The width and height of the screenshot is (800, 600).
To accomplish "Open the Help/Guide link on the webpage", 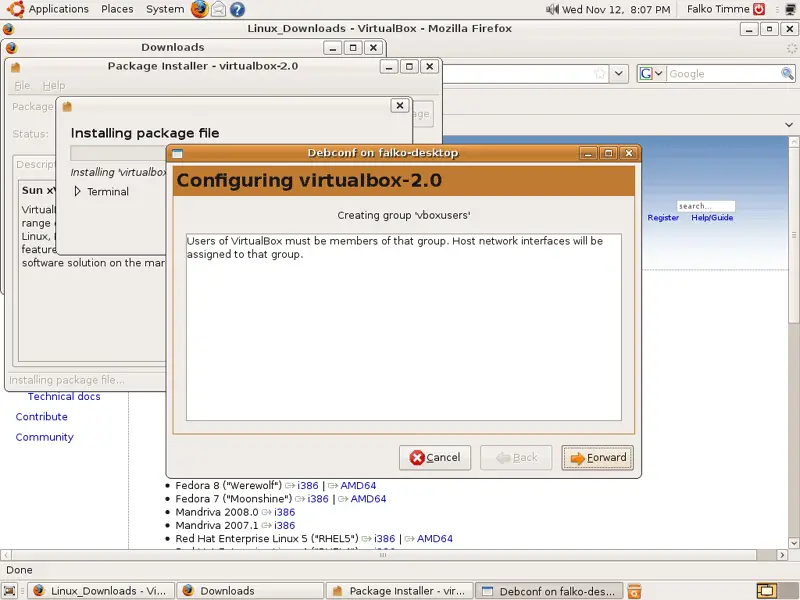I will pos(712,218).
